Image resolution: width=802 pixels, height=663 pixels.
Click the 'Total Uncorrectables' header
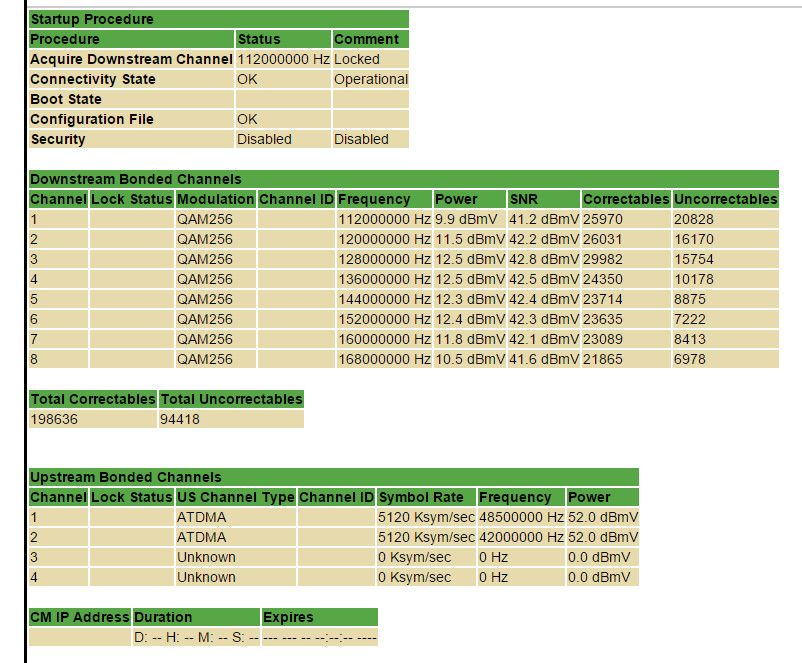point(231,399)
